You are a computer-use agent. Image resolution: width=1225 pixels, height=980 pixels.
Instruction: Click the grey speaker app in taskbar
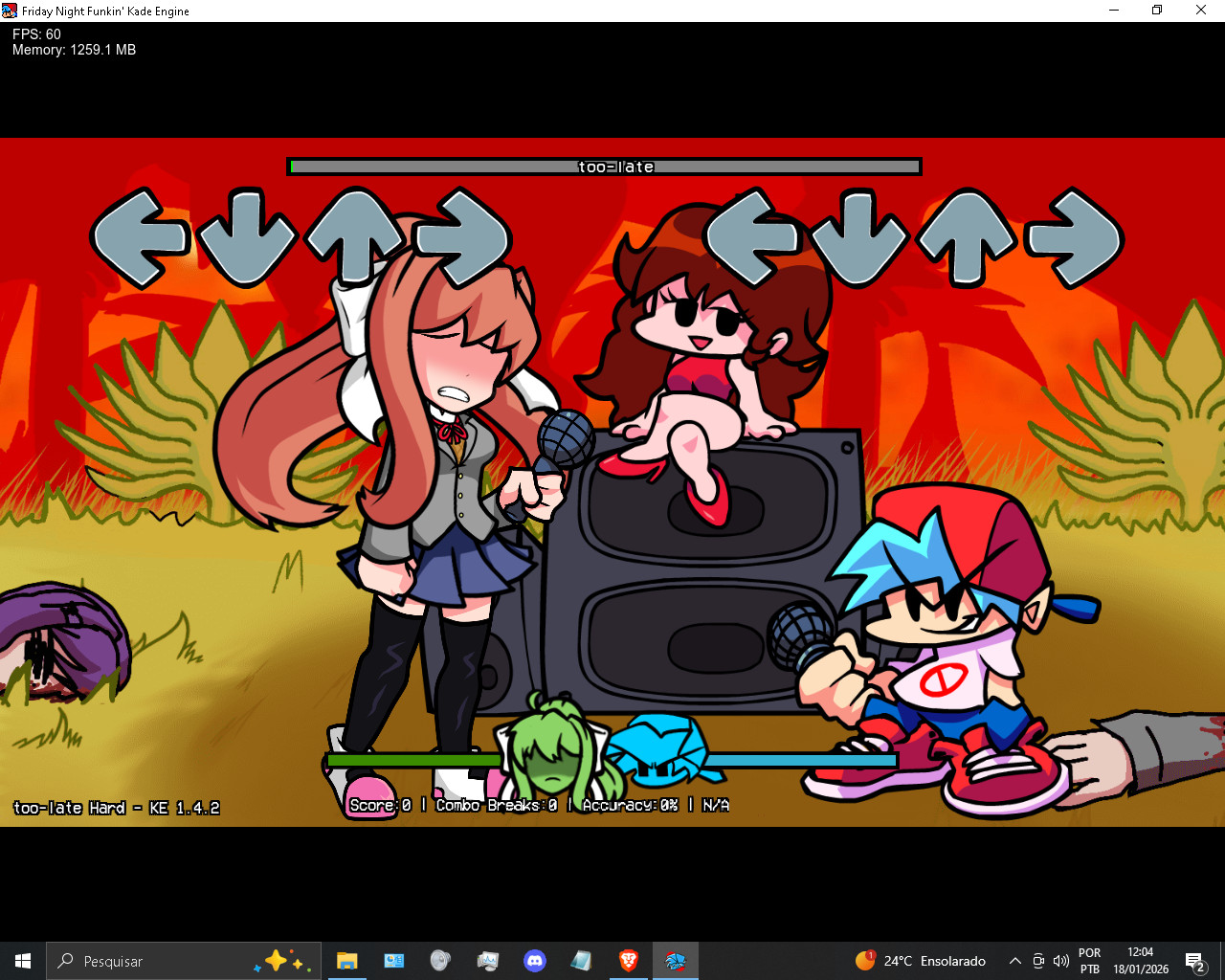[440, 961]
